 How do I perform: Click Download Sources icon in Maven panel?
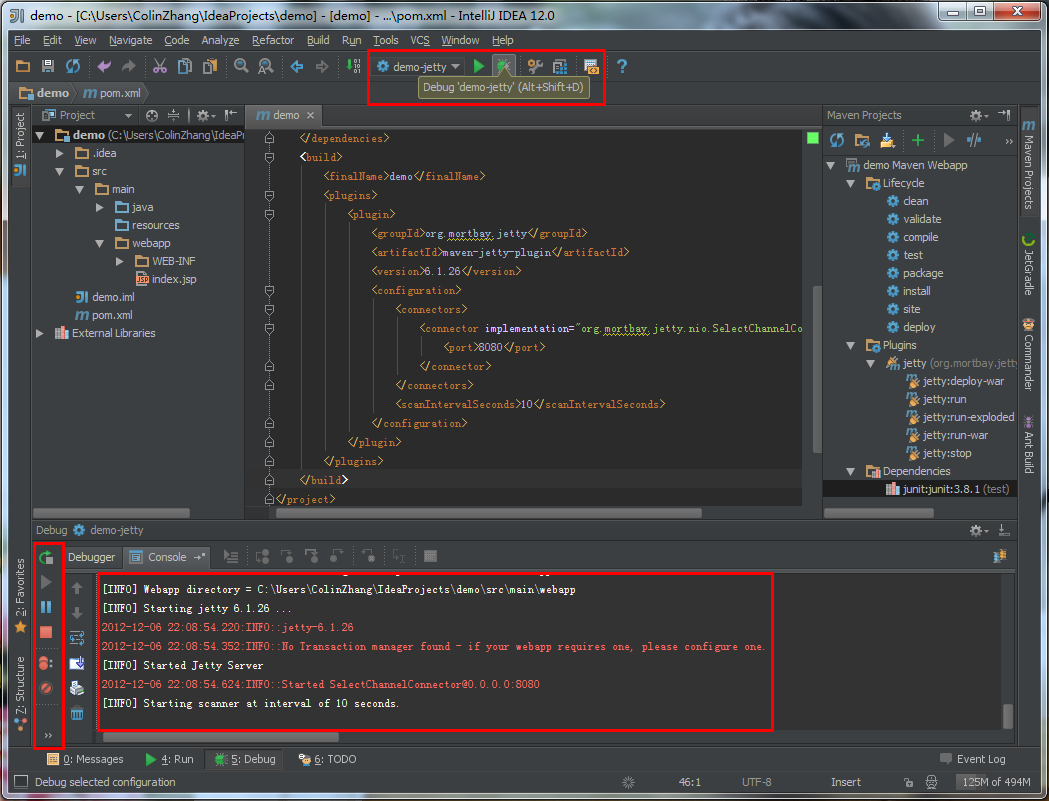[x=887, y=140]
